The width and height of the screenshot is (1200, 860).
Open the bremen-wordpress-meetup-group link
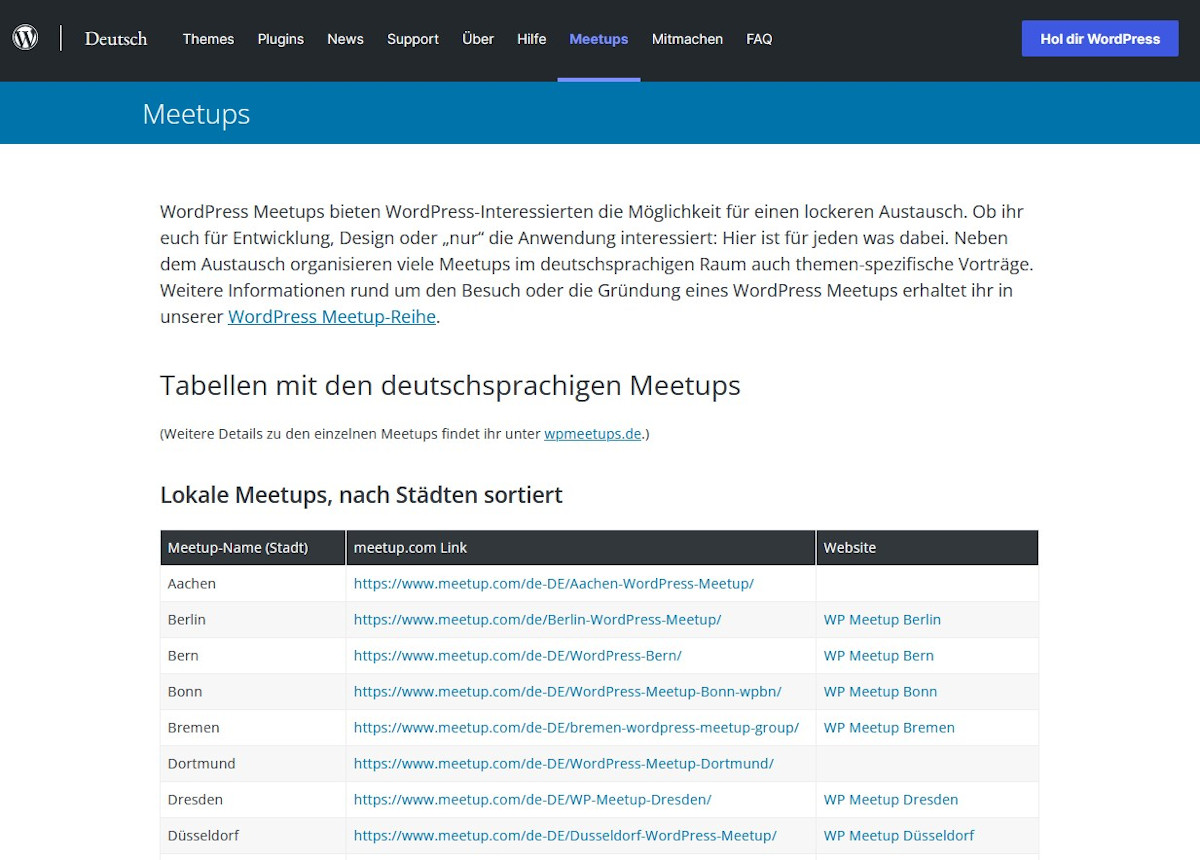576,728
